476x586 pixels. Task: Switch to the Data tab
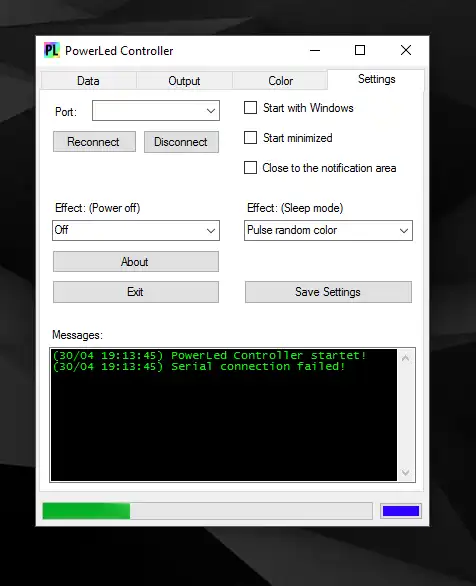(89, 81)
